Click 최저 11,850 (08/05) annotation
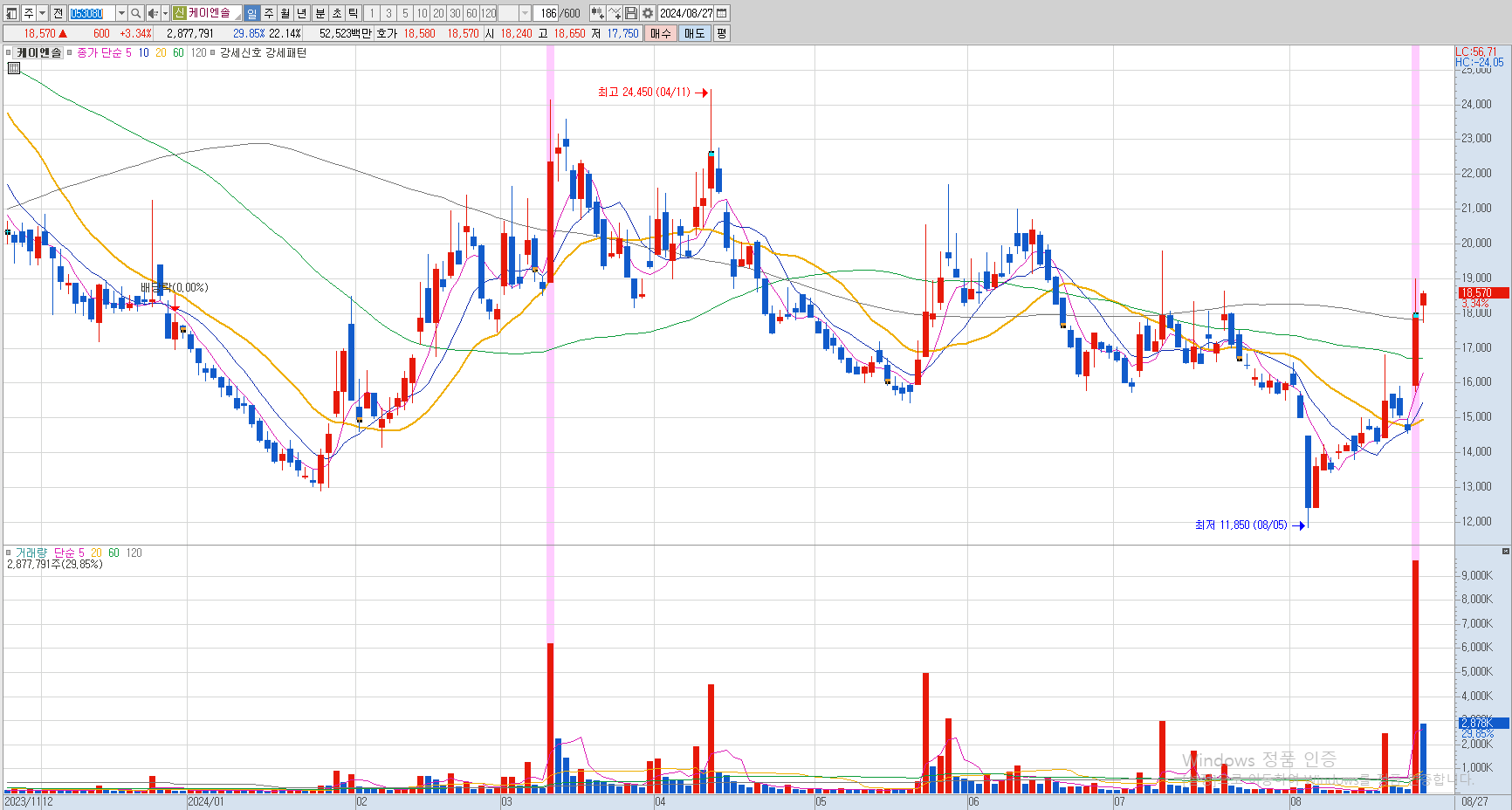 pyautogui.click(x=1241, y=525)
